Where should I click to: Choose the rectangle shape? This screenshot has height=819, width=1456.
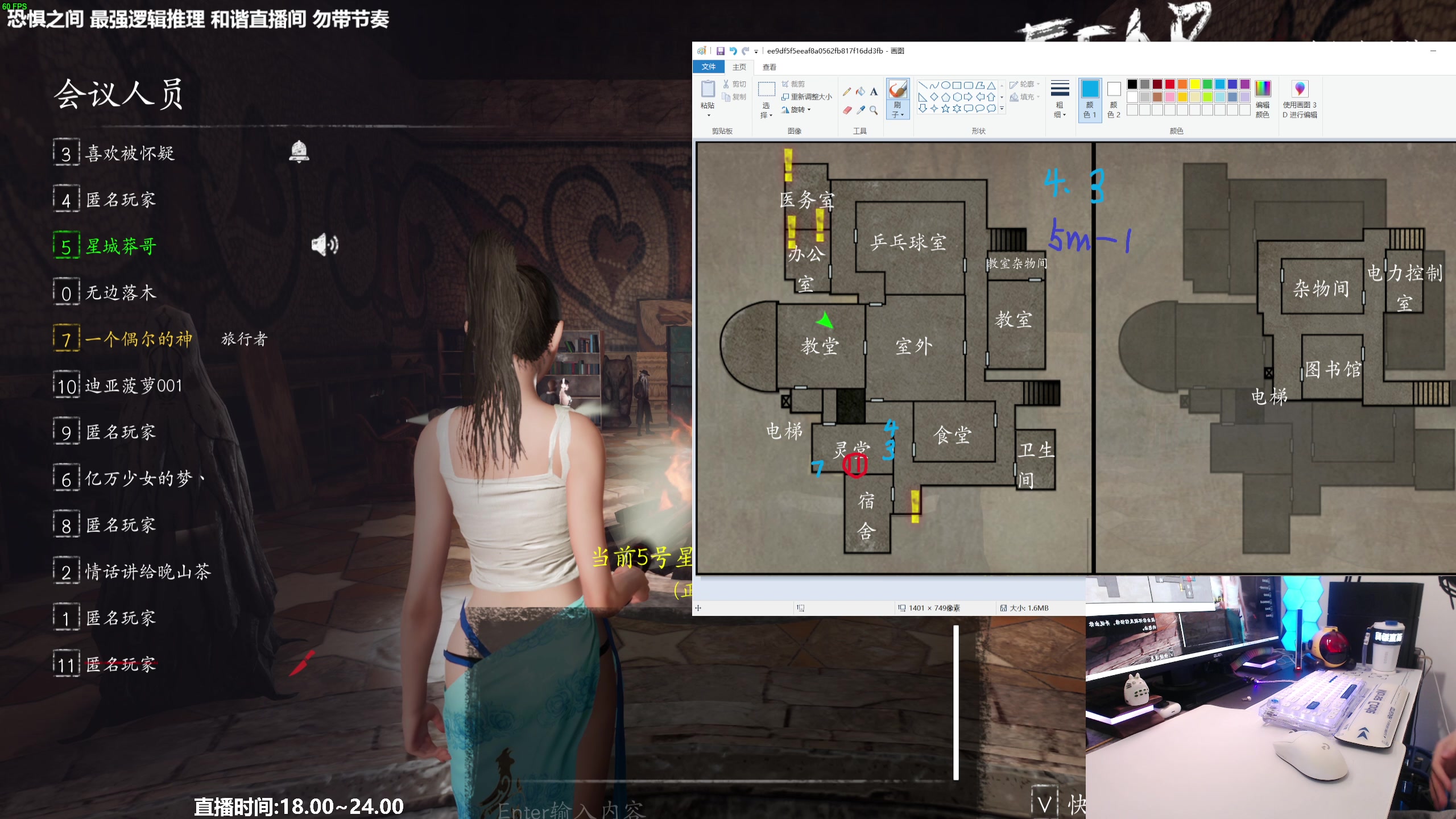click(x=957, y=85)
